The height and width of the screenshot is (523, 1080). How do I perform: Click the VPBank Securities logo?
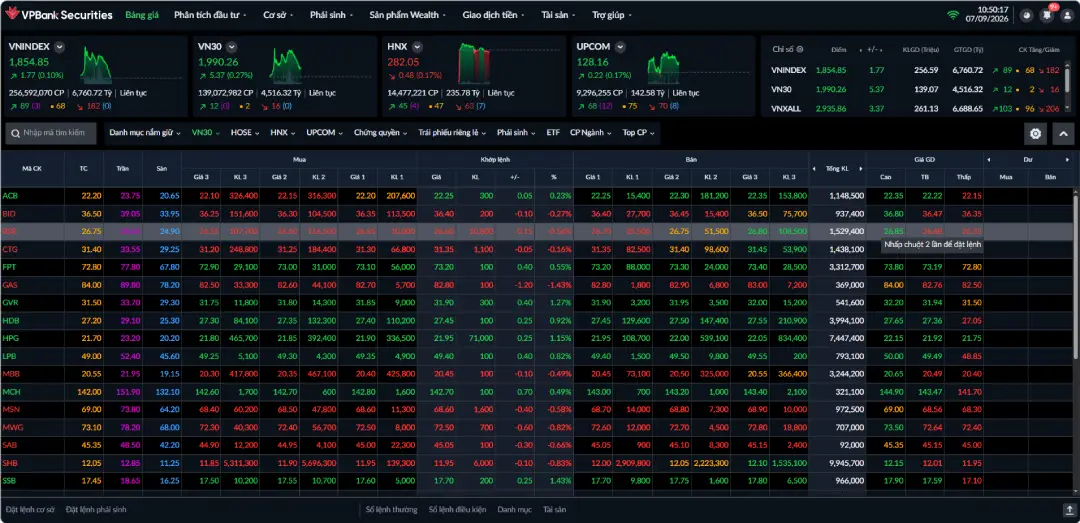[57, 15]
